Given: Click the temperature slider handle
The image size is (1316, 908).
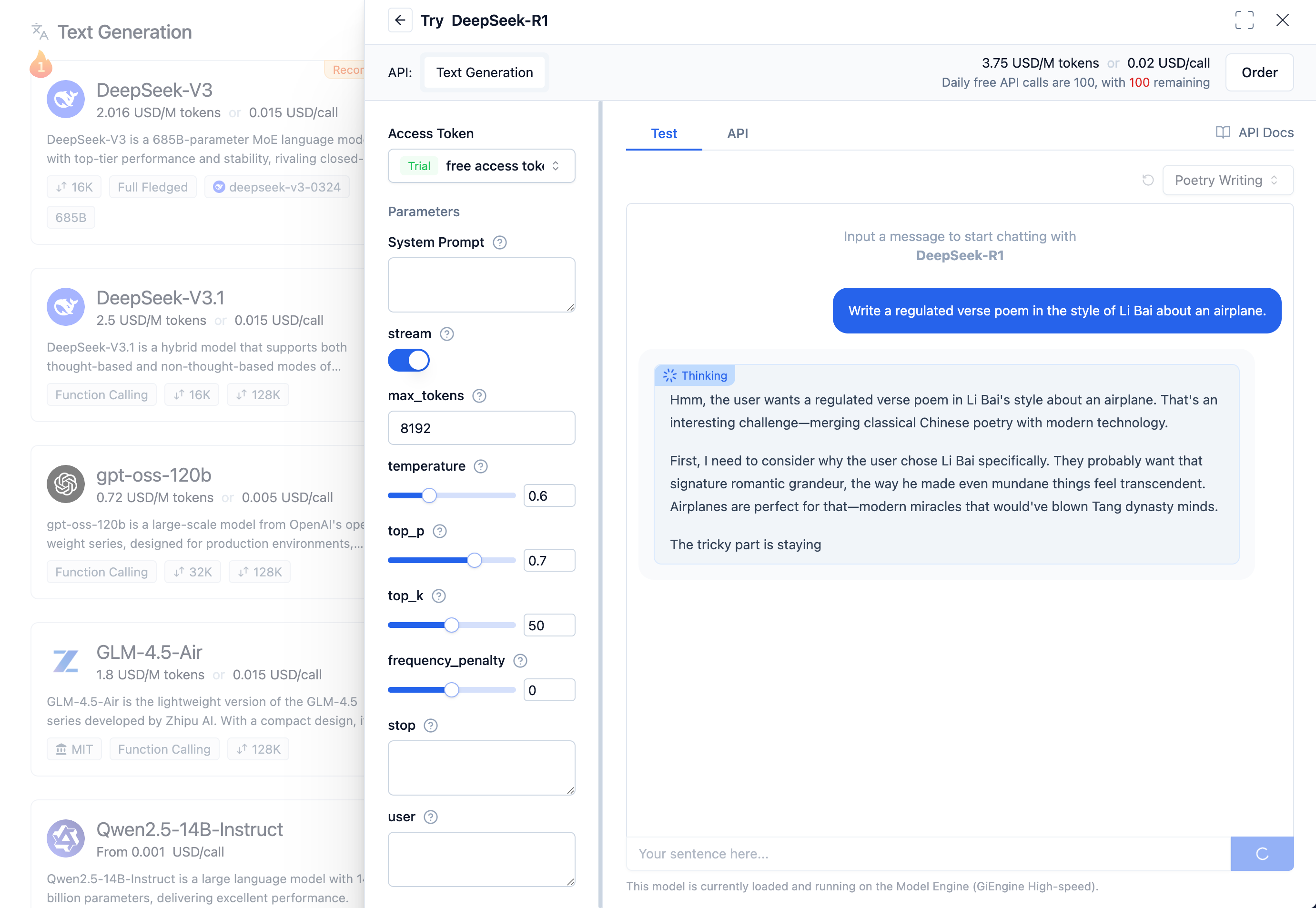Looking at the screenshot, I should pos(429,495).
